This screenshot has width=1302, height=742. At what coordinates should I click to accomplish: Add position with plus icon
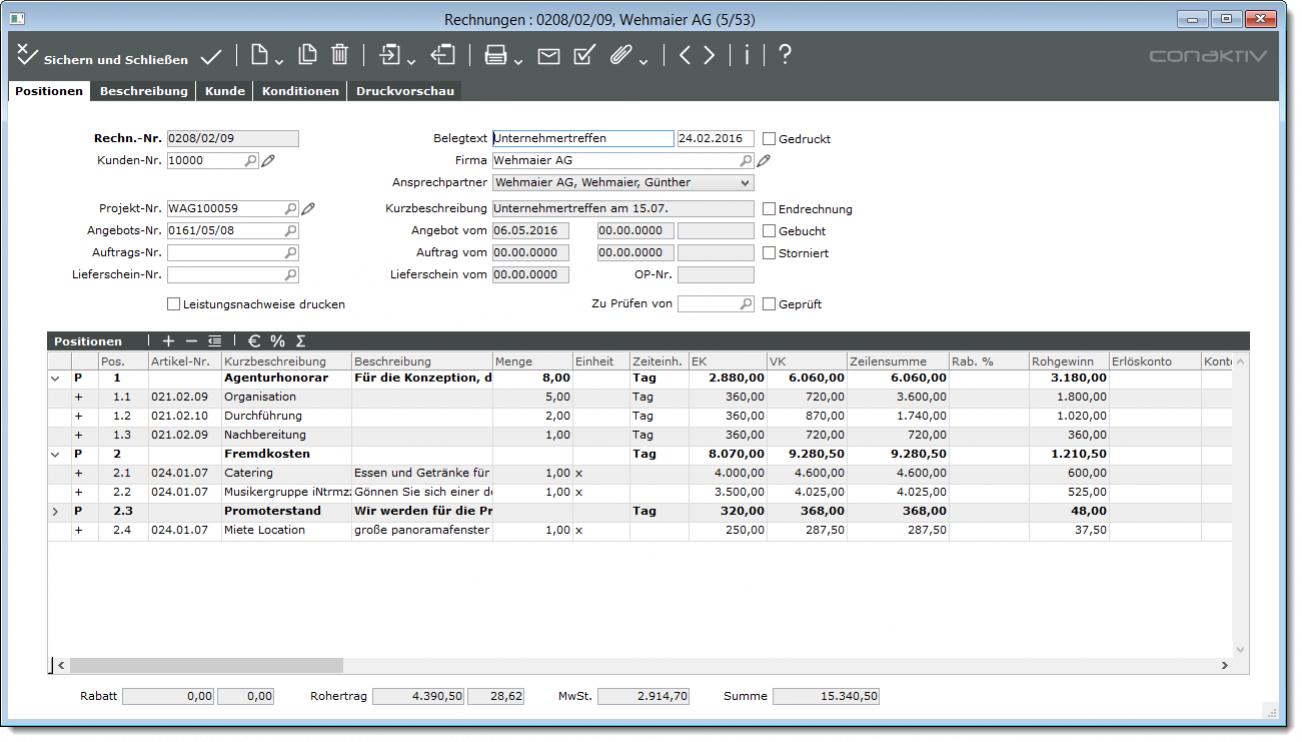tap(168, 341)
